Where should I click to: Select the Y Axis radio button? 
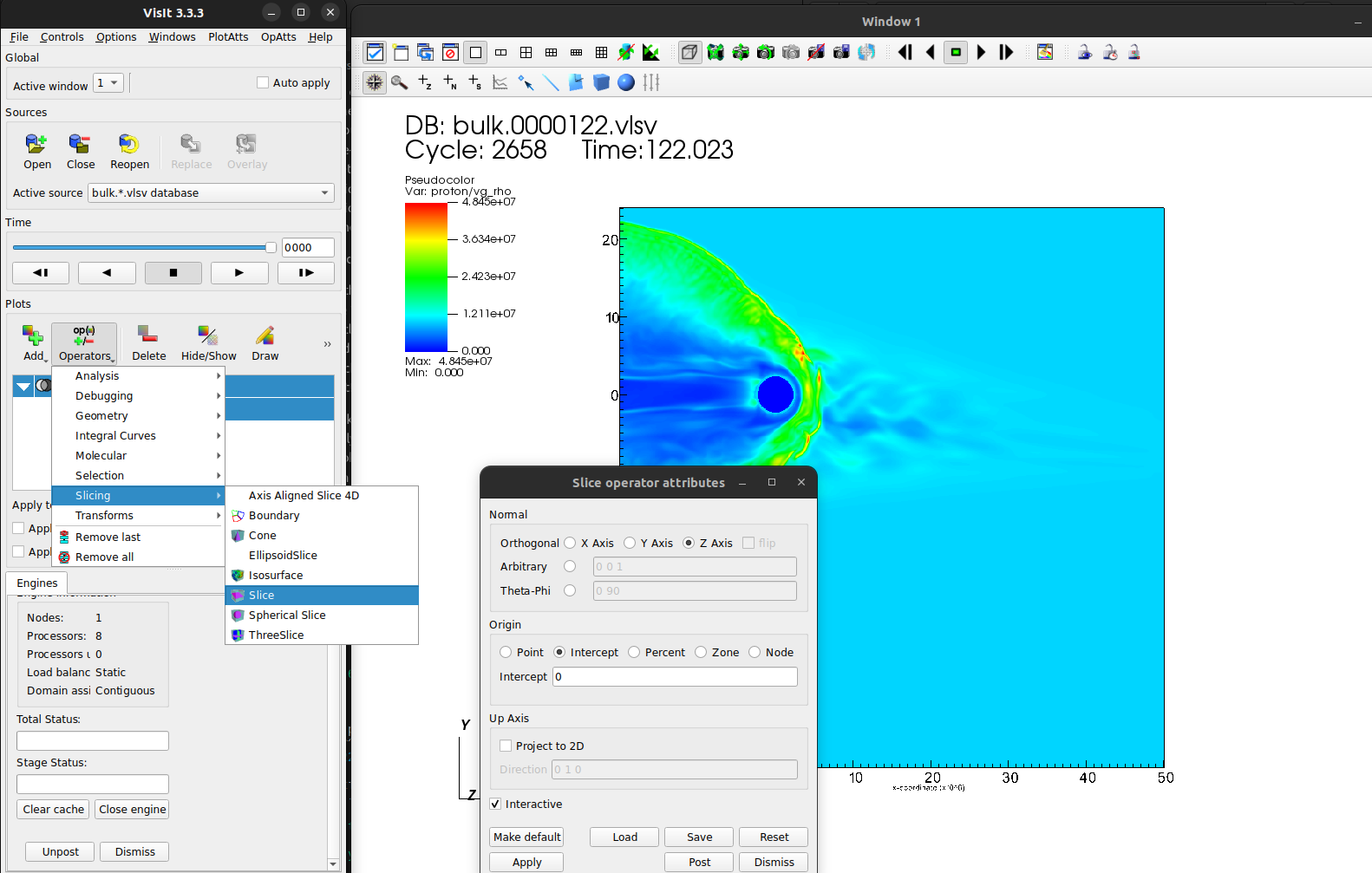tap(630, 543)
